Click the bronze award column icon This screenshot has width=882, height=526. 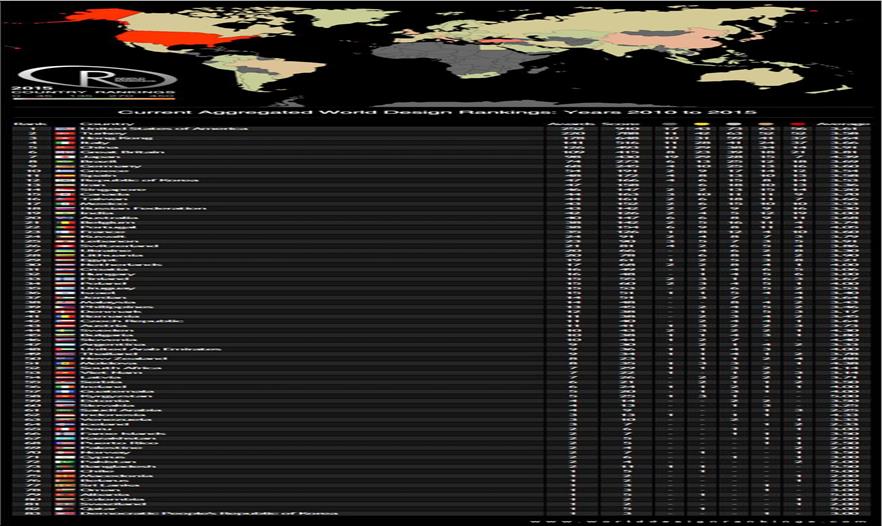coord(765,124)
